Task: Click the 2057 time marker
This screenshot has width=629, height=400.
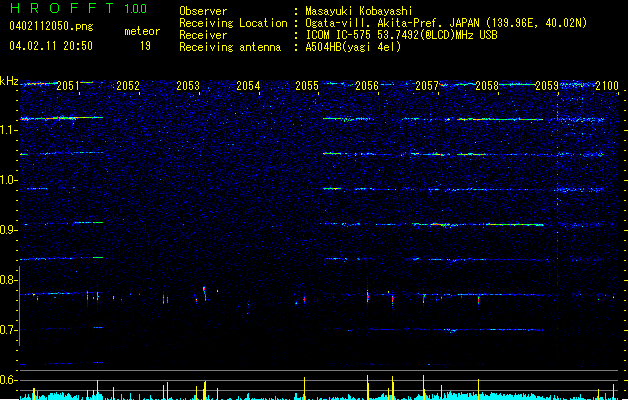Action: click(x=427, y=86)
